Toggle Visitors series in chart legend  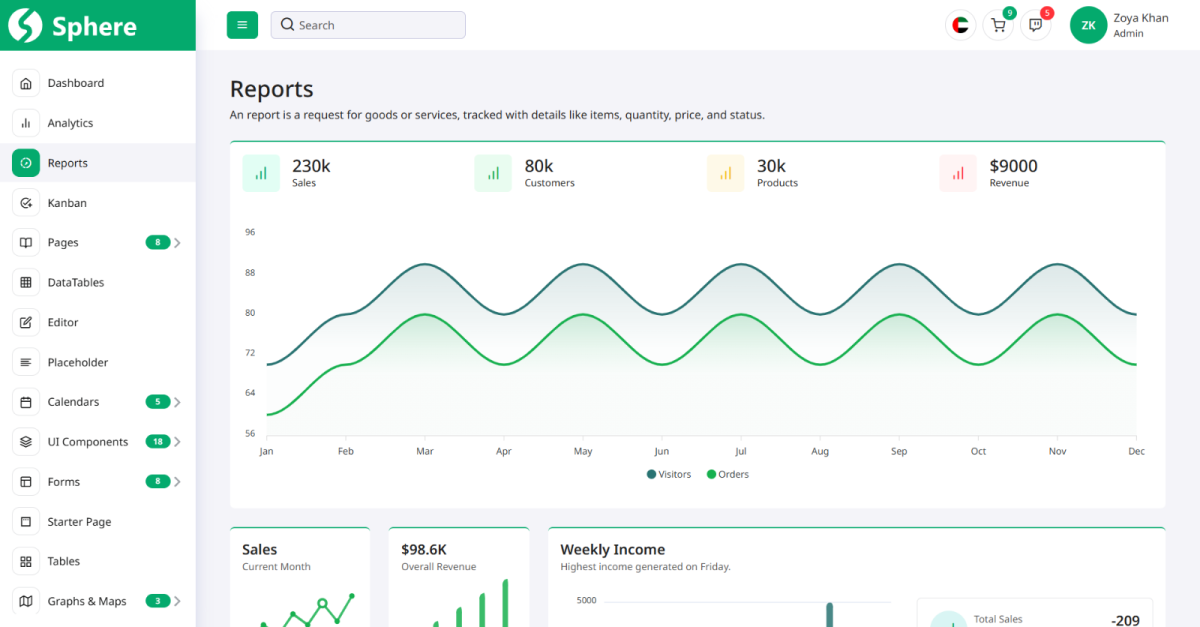point(669,474)
